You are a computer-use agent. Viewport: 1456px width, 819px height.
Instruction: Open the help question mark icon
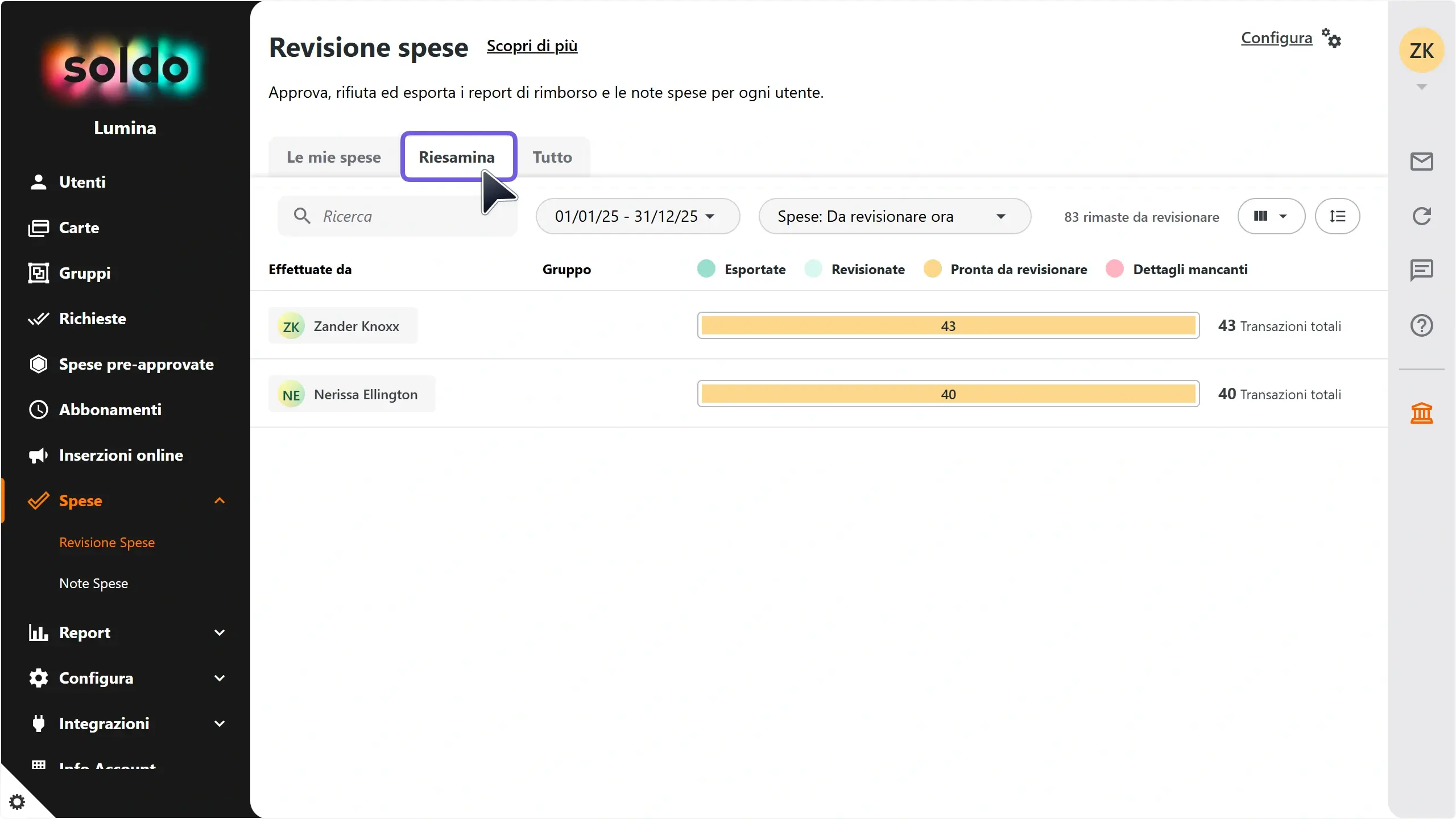point(1421,325)
